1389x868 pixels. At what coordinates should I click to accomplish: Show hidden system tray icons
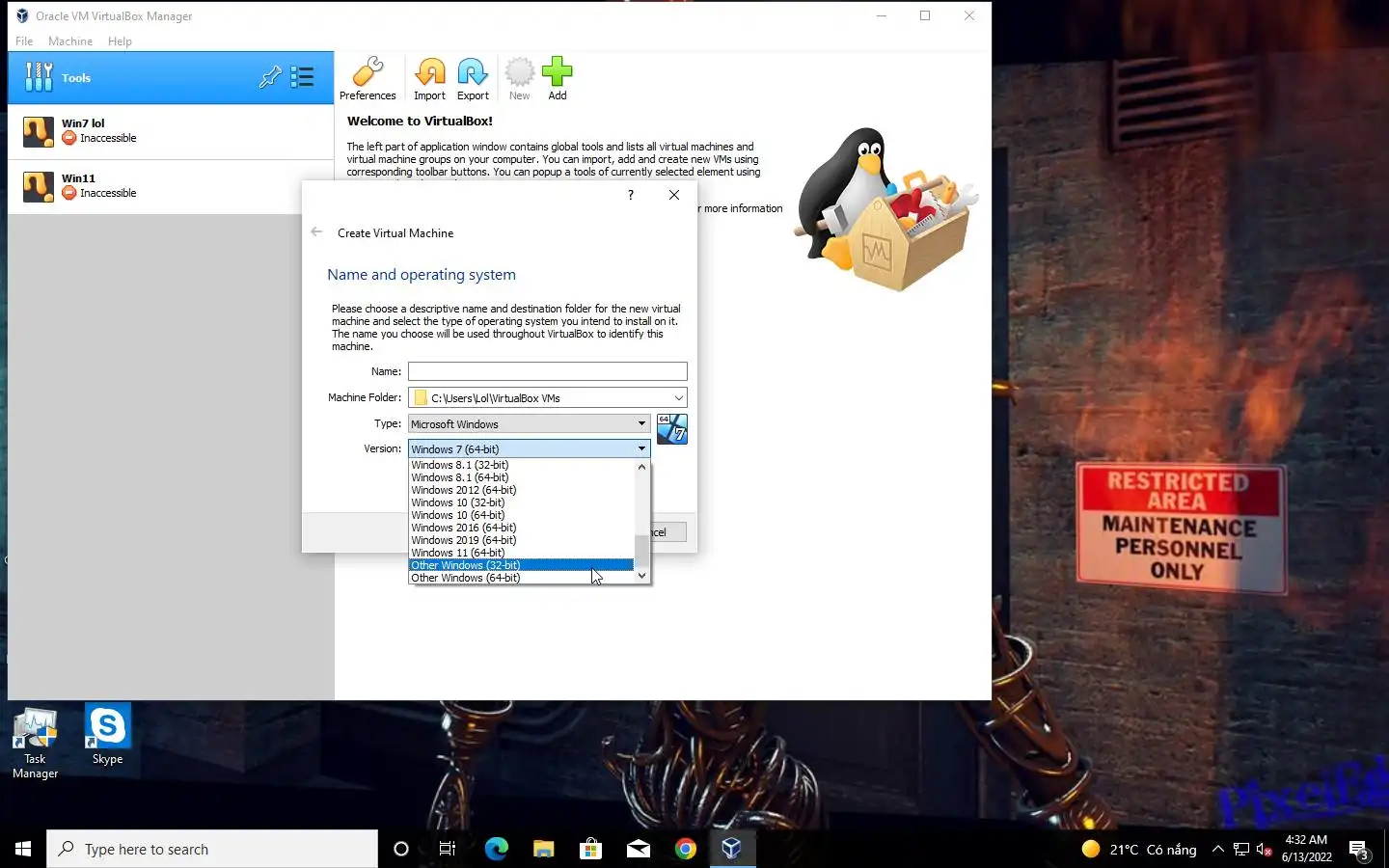pyautogui.click(x=1218, y=849)
